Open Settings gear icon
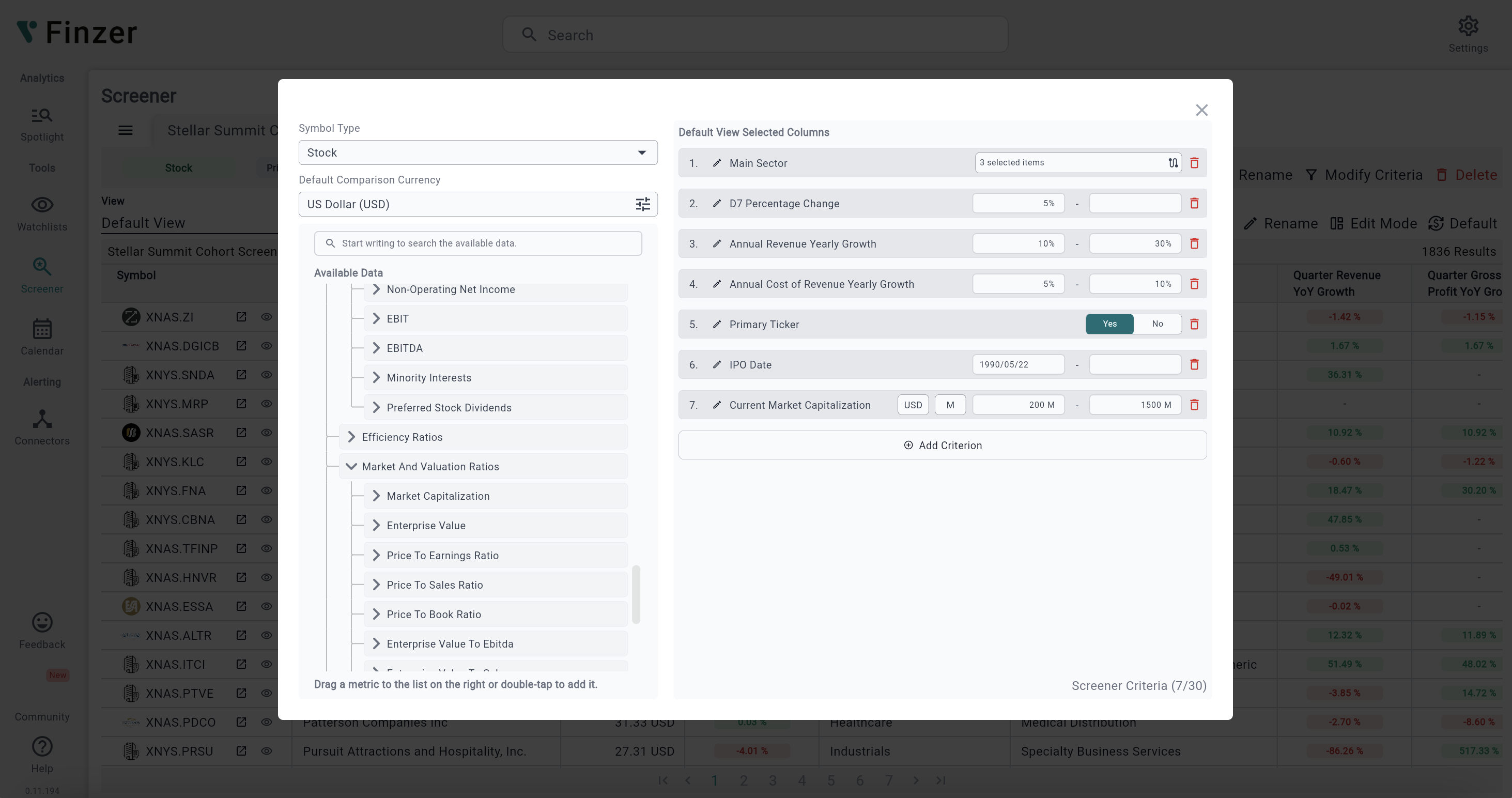Image resolution: width=1512 pixels, height=798 pixels. tap(1468, 26)
